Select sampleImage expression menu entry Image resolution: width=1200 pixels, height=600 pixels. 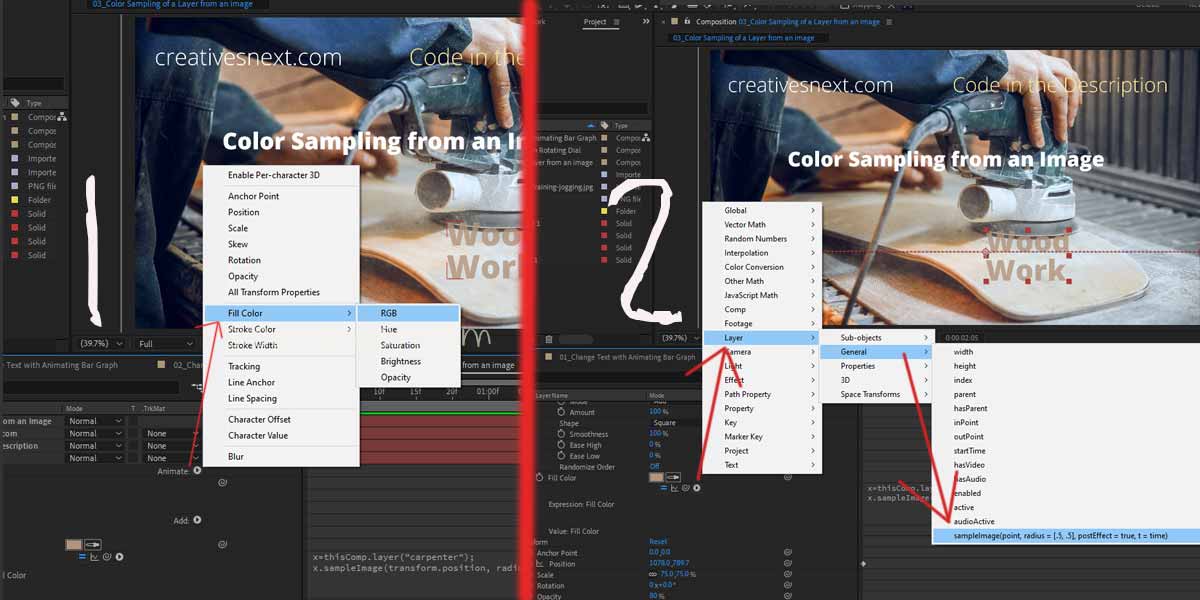coord(1060,536)
